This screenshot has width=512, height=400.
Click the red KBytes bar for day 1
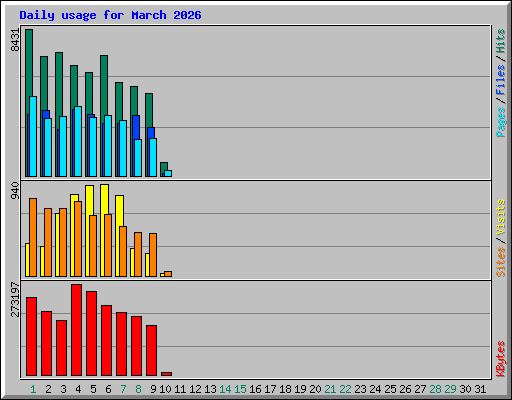click(31, 337)
